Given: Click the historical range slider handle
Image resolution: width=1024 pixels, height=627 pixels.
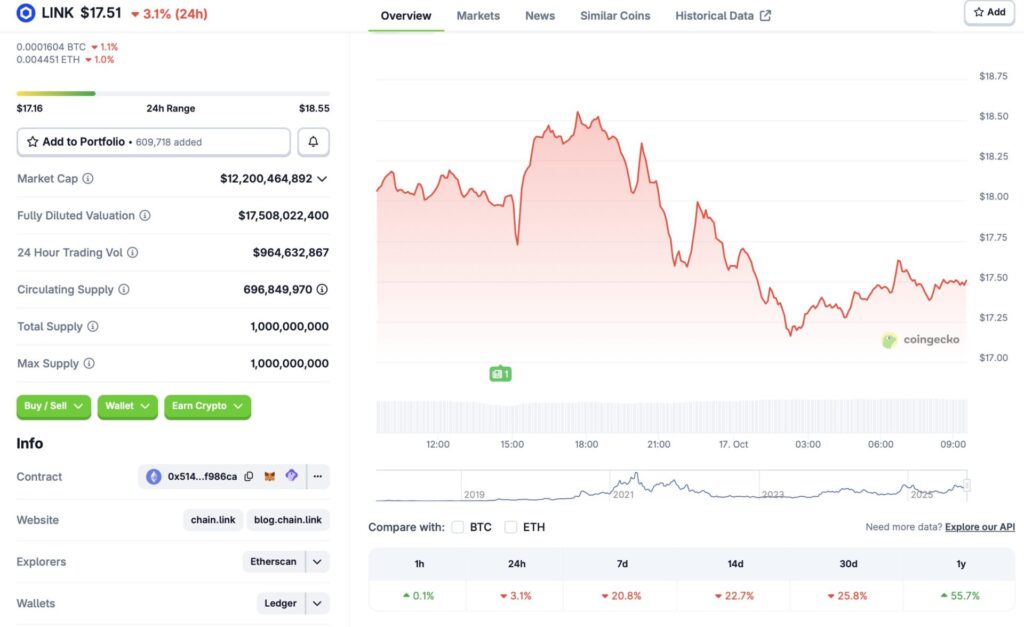Looking at the screenshot, I should (x=966, y=486).
